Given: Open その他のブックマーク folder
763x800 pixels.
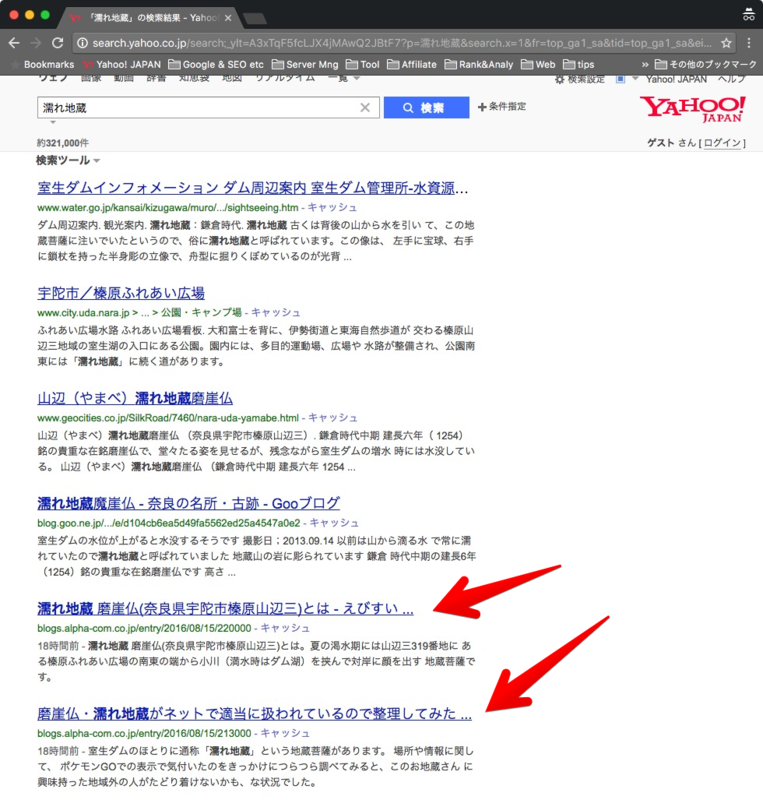Looking at the screenshot, I should click(706, 65).
